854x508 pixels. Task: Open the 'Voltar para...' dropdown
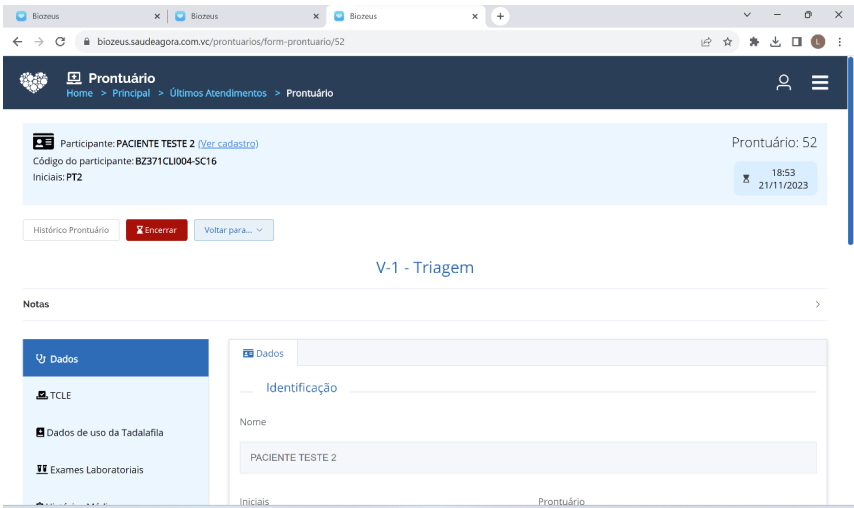[233, 230]
